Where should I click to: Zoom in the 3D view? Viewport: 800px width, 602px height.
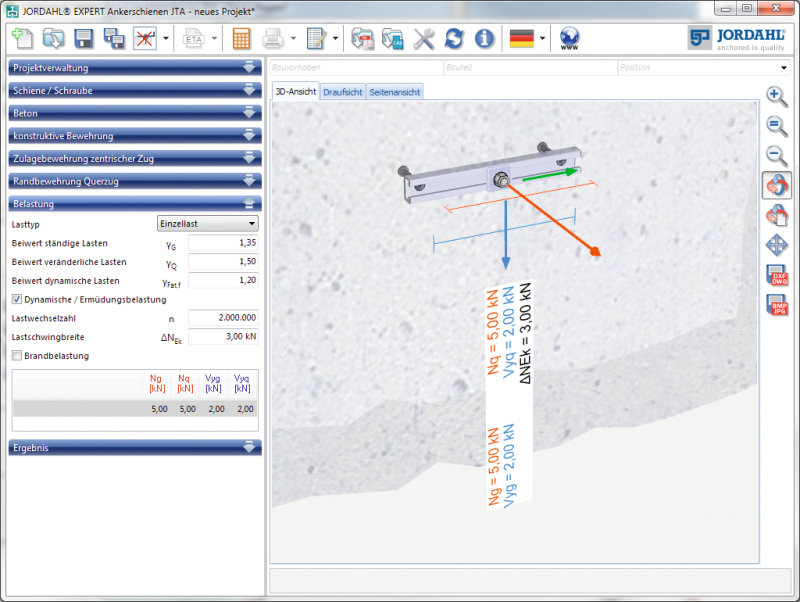tap(777, 96)
